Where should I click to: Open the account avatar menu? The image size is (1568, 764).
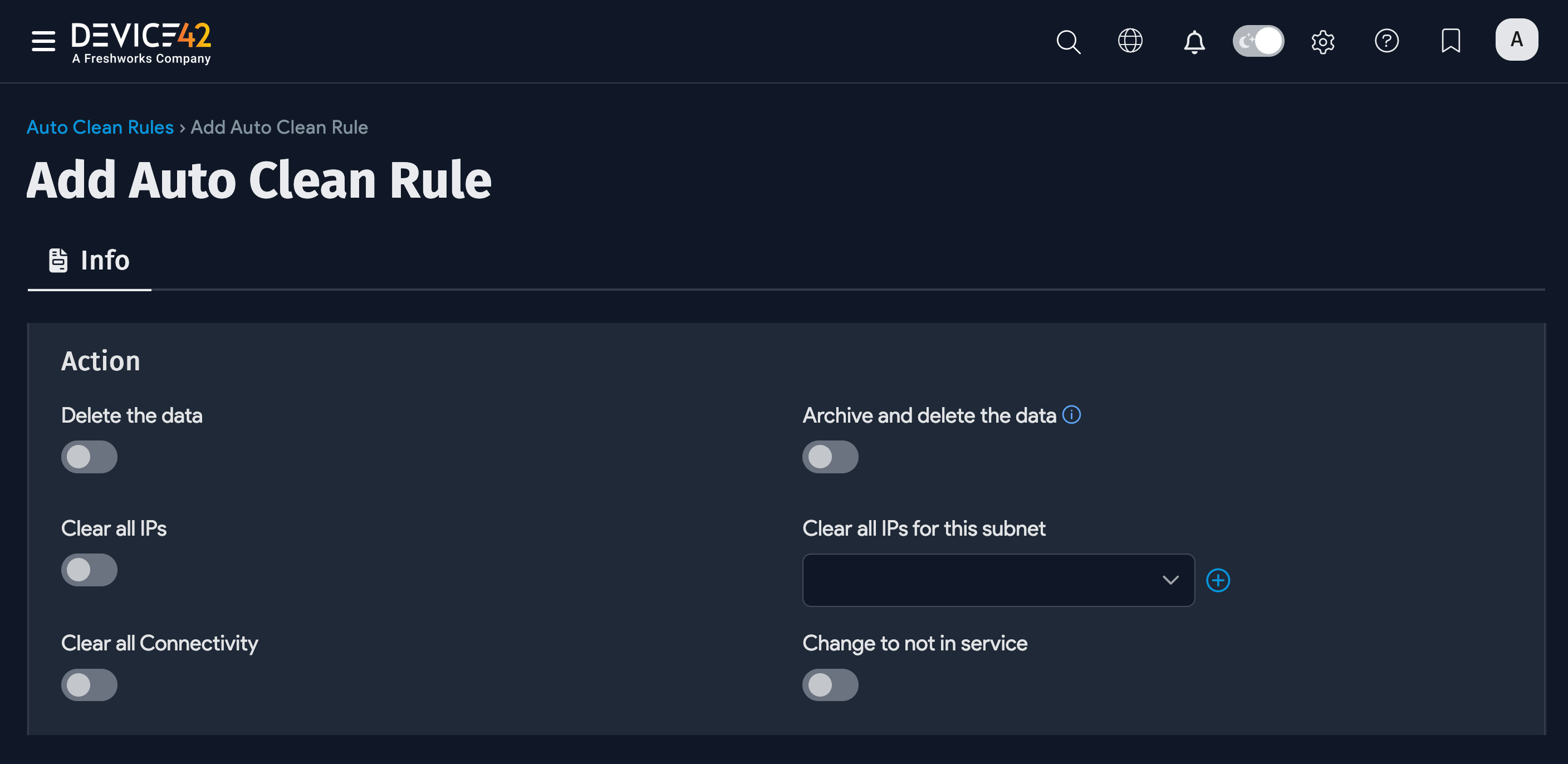tap(1517, 39)
